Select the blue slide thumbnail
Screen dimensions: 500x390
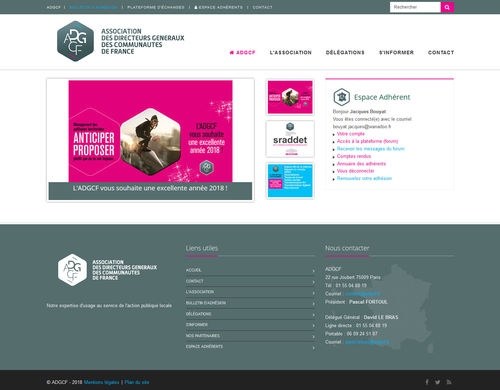pos(290,181)
